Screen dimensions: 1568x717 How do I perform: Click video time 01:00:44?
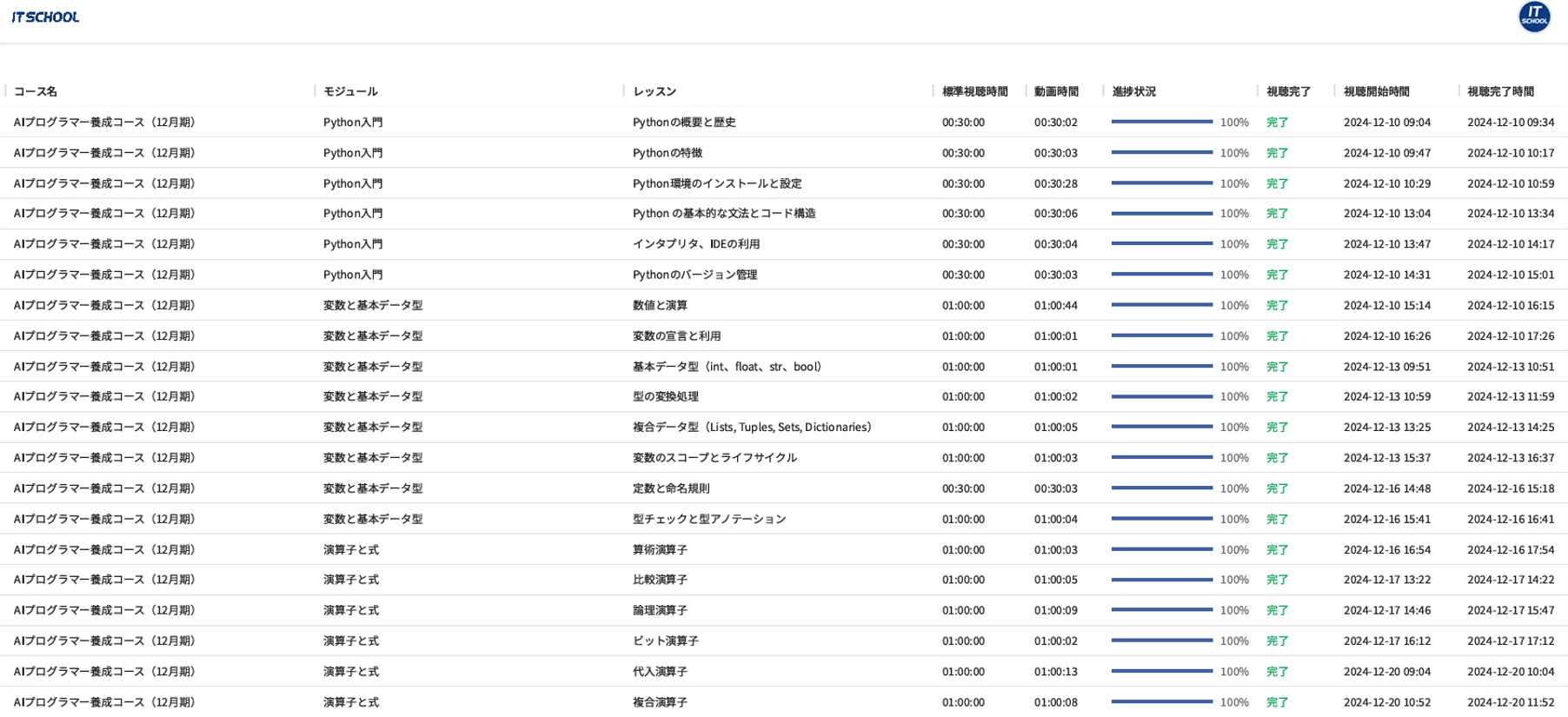click(1056, 305)
